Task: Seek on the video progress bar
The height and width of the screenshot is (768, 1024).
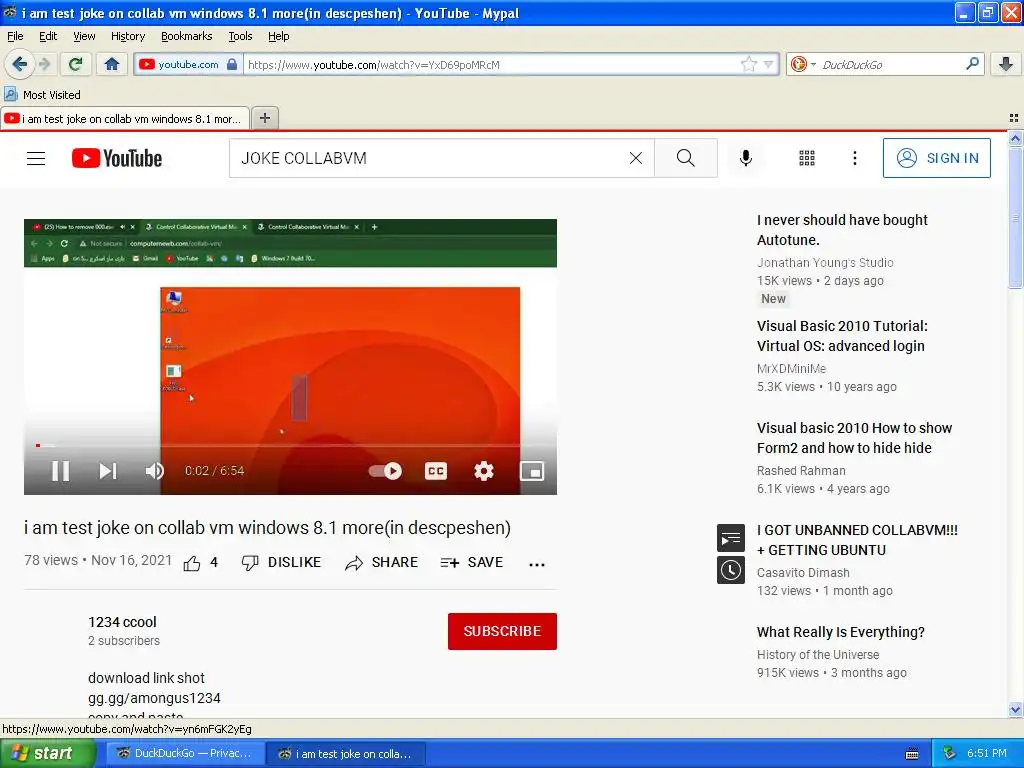Action: (290, 445)
